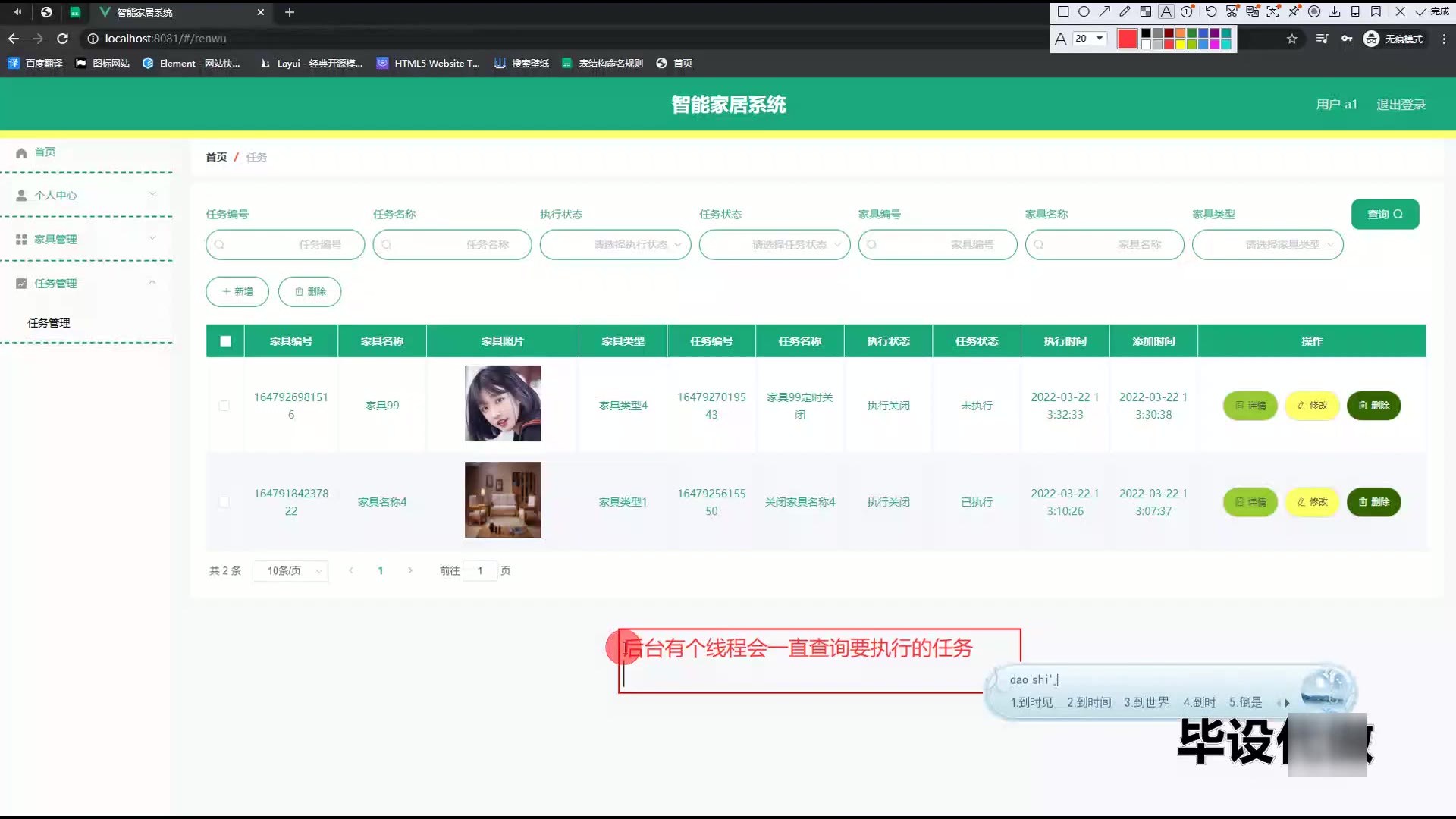This screenshot has height=819, width=1456.
Task: Send screenshot to phone icon
Action: coord(1355,11)
